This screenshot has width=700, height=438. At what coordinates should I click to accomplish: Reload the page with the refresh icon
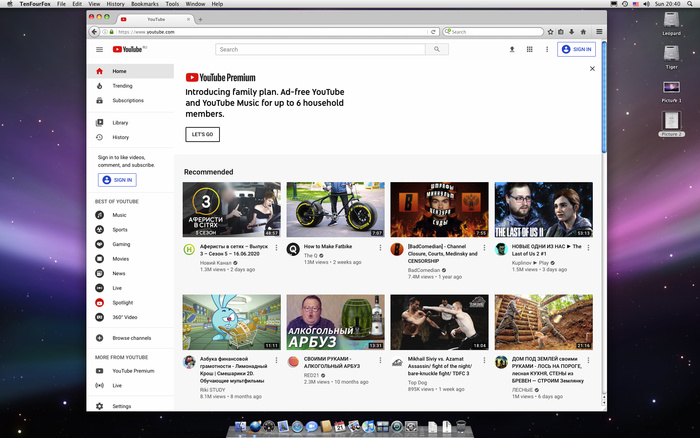coord(433,32)
